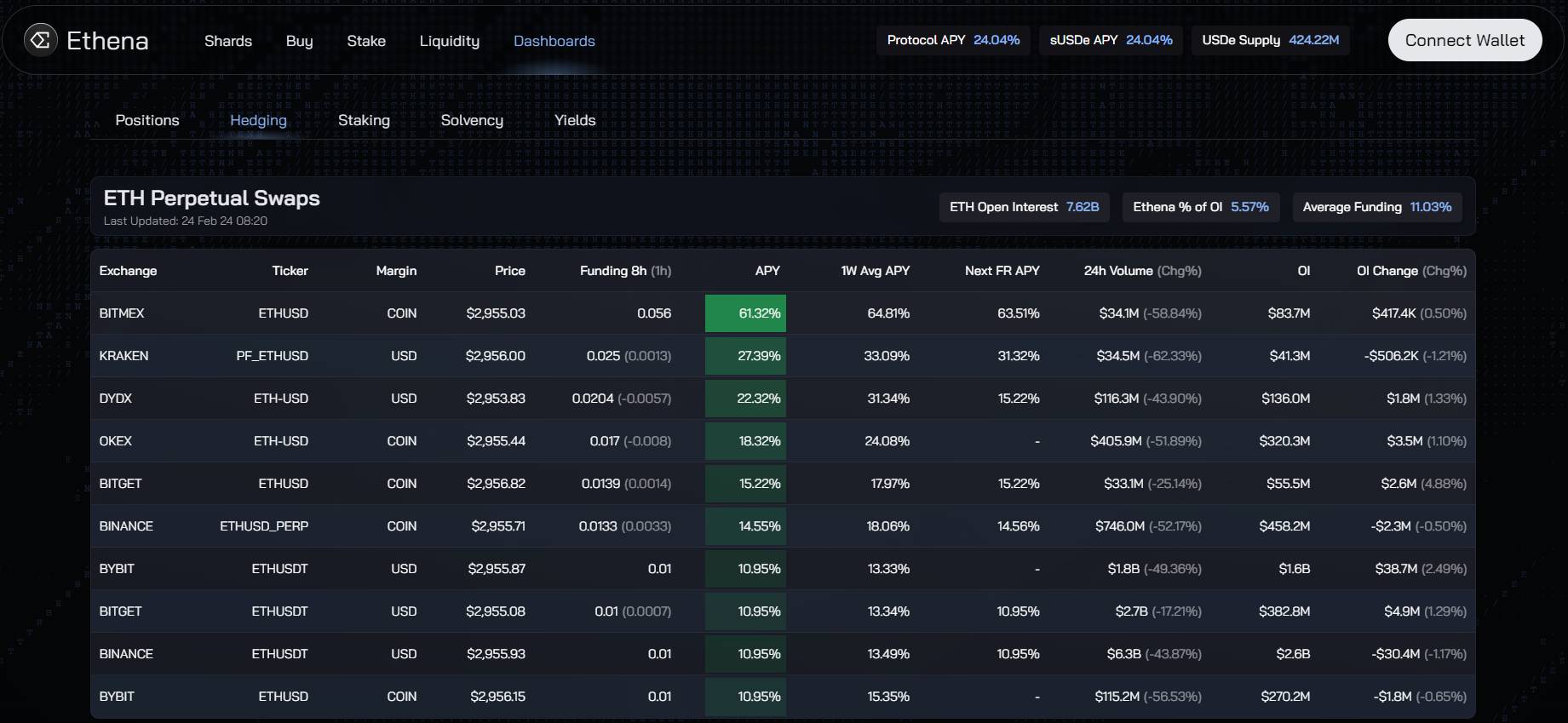Go to the Stake page

point(366,41)
